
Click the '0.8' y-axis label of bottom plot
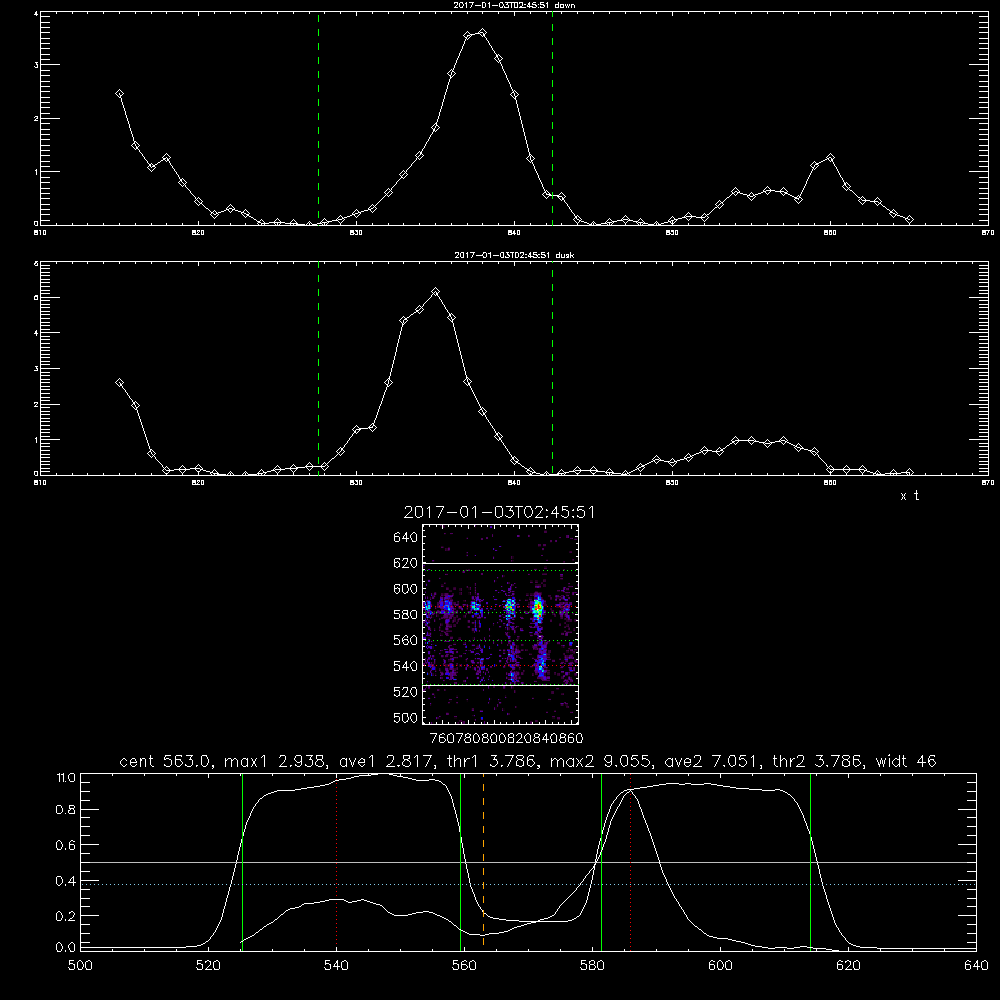click(x=66, y=810)
